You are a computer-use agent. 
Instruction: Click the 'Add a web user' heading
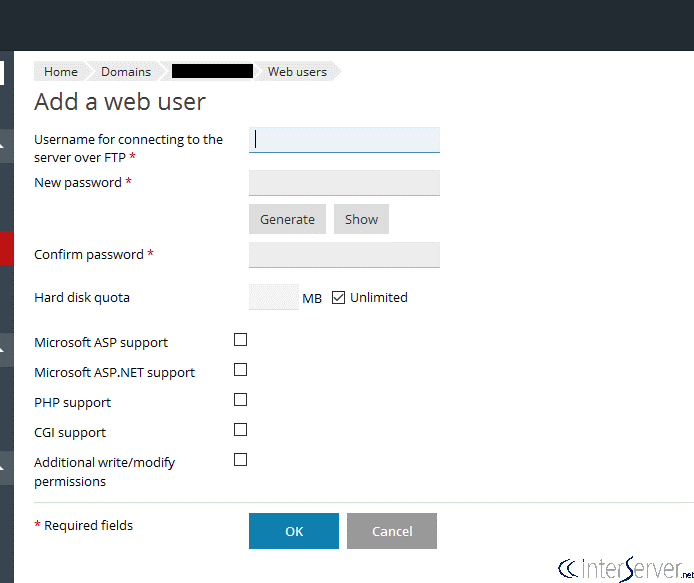(120, 102)
